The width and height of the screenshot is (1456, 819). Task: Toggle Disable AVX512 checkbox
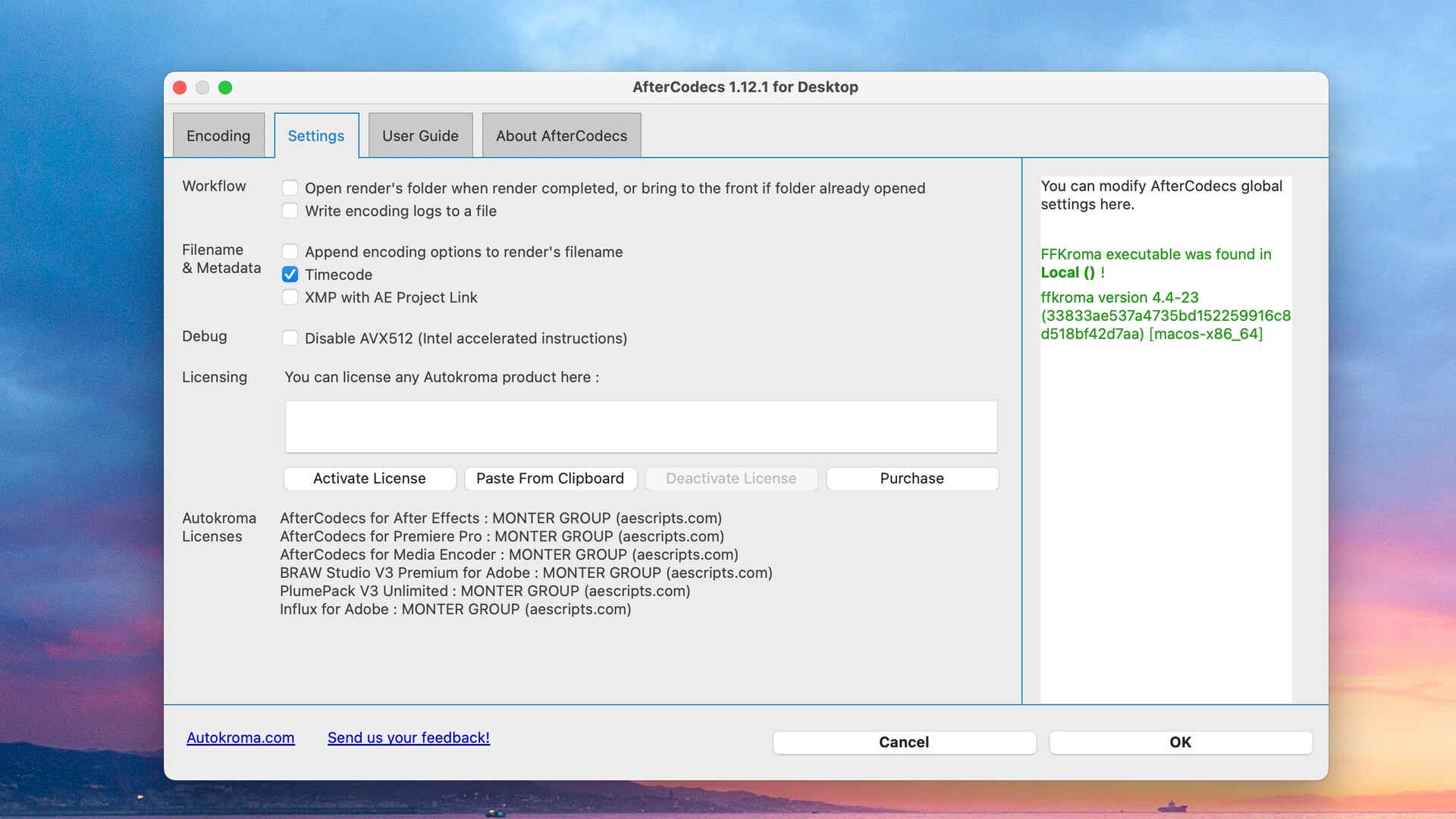click(290, 338)
